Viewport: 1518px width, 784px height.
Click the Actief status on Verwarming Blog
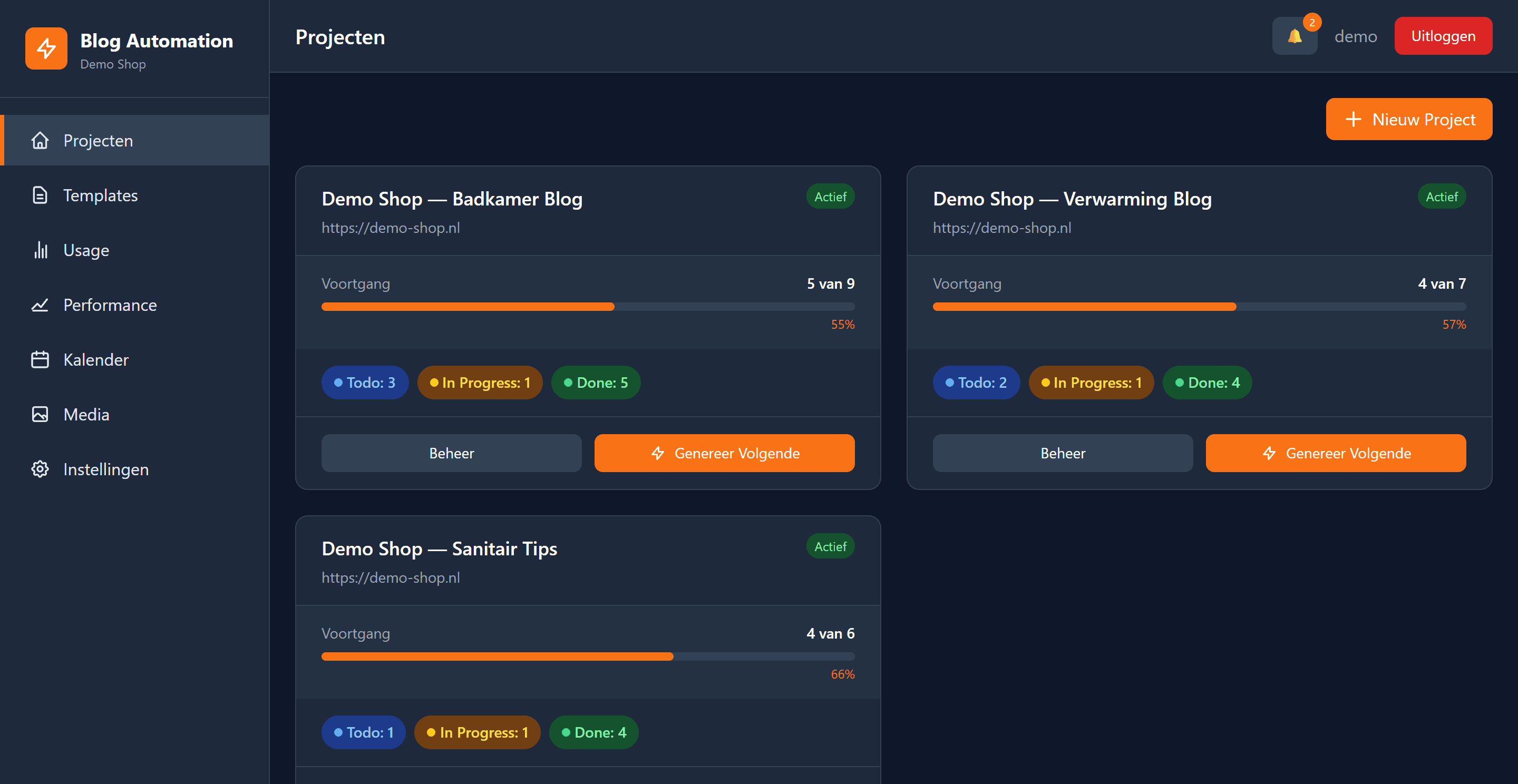coord(1442,197)
